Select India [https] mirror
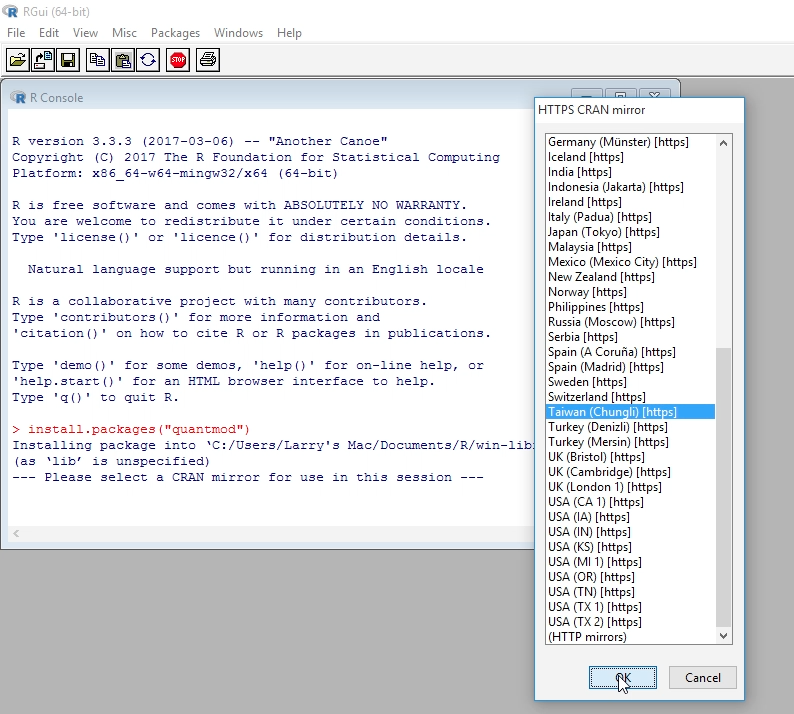This screenshot has height=714, width=794. [x=630, y=172]
